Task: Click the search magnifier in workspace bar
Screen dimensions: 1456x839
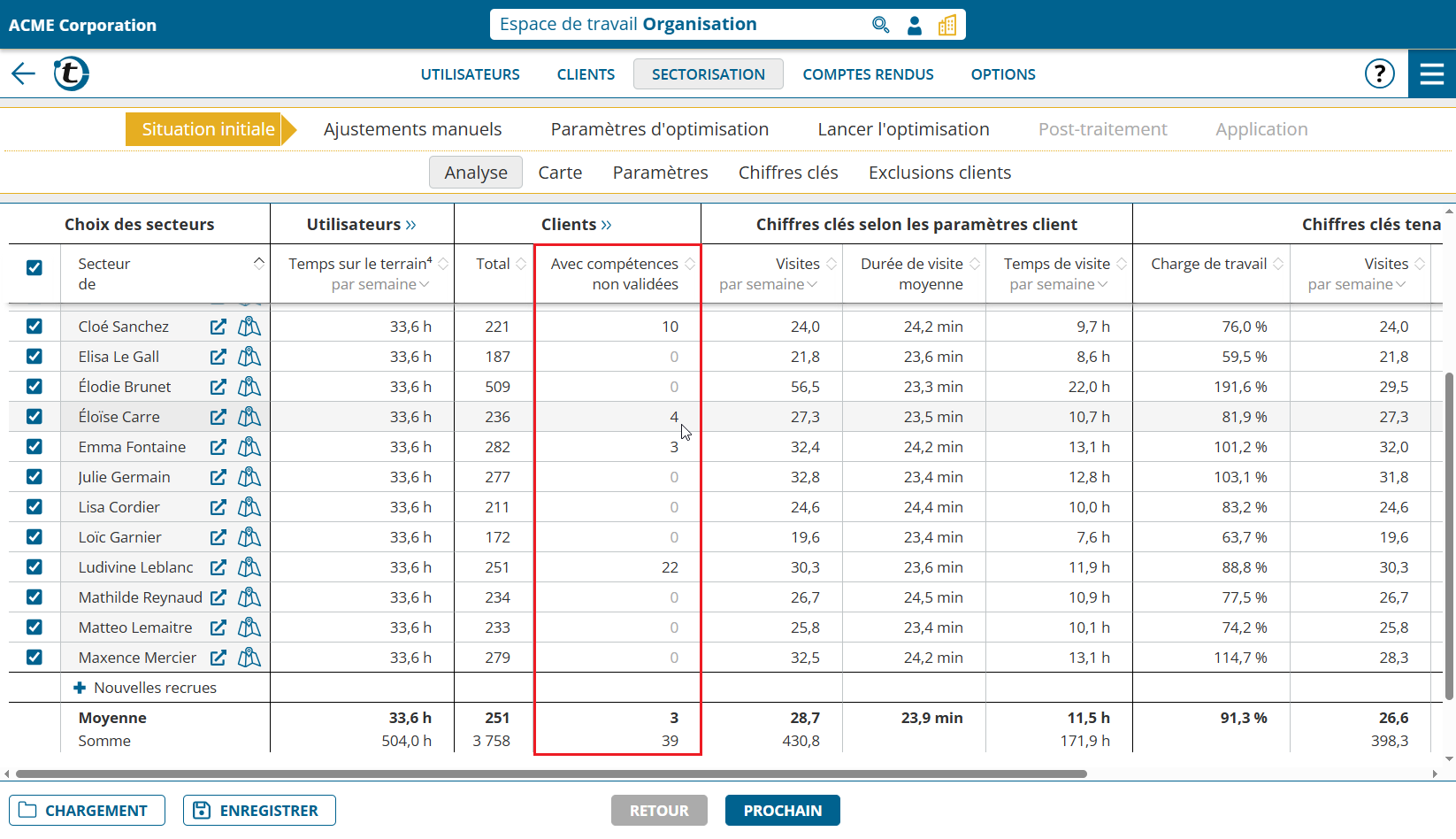Action: tap(880, 25)
